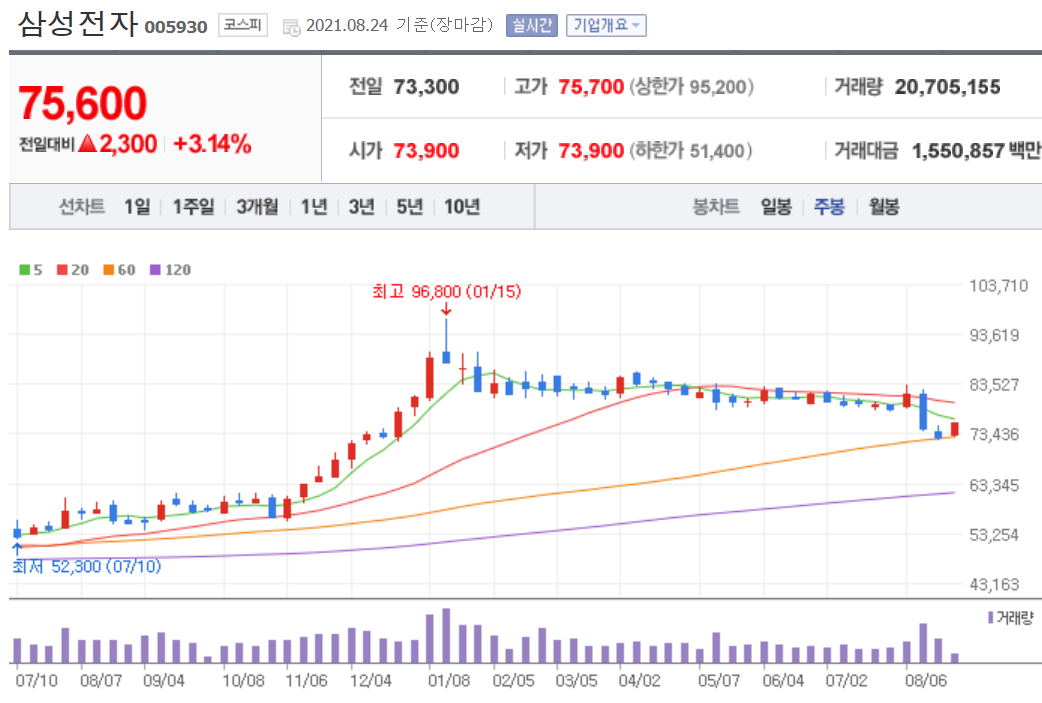The height and width of the screenshot is (703, 1042).
Task: Select the 1년 line chart tab
Action: pos(314,207)
